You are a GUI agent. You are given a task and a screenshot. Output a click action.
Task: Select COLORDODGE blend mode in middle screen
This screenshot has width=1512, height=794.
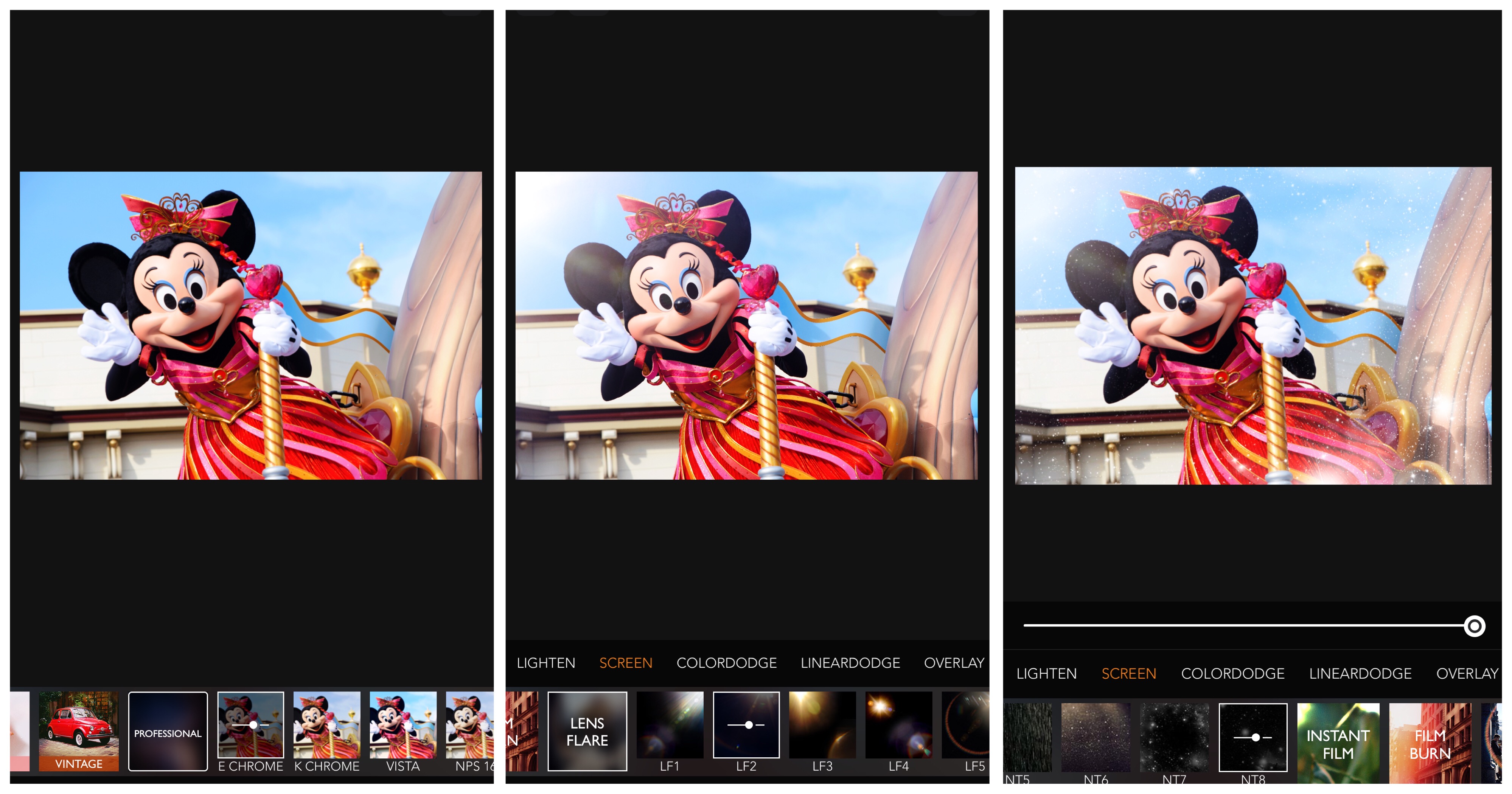tap(727, 662)
